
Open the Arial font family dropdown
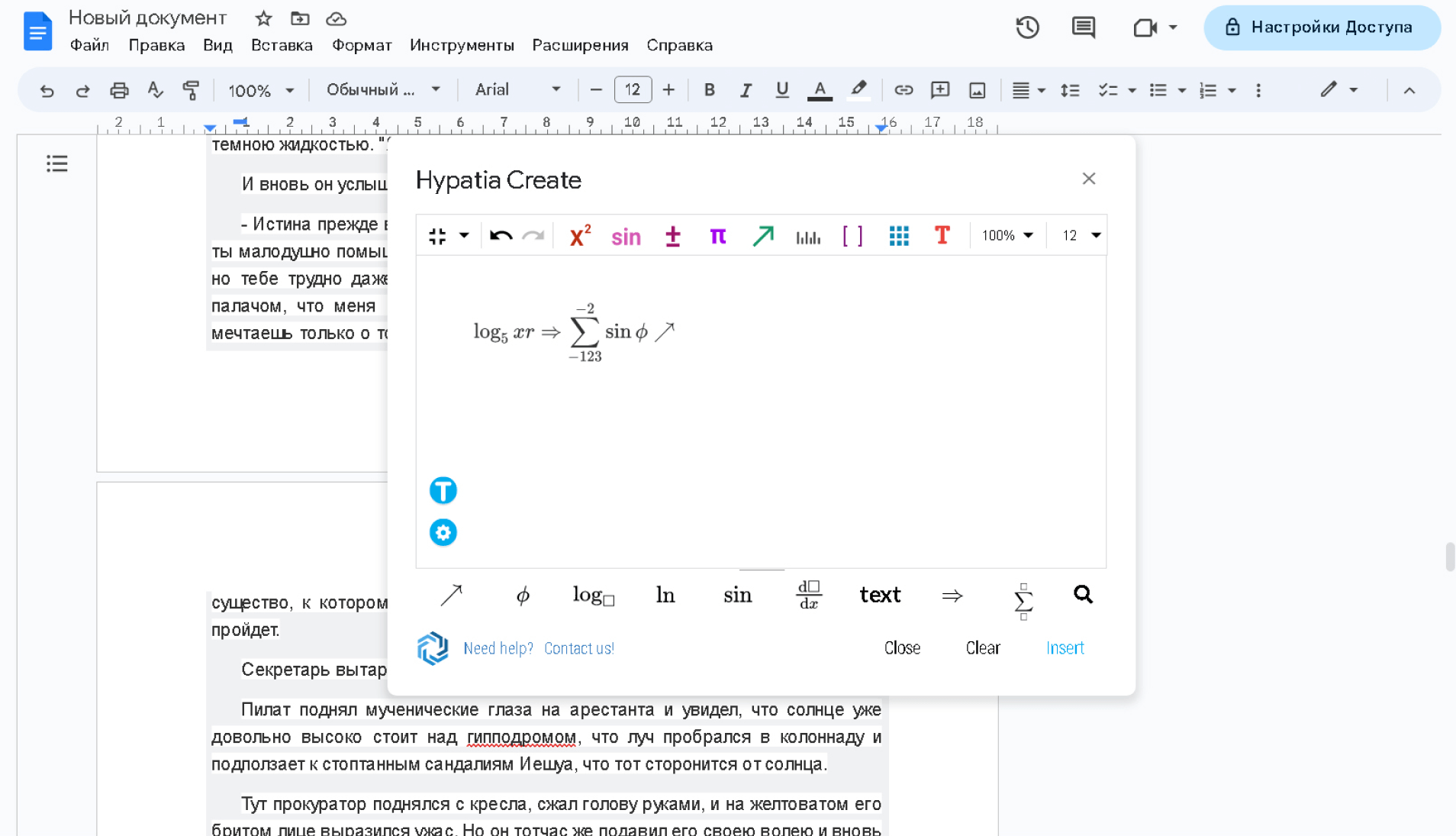tap(517, 90)
